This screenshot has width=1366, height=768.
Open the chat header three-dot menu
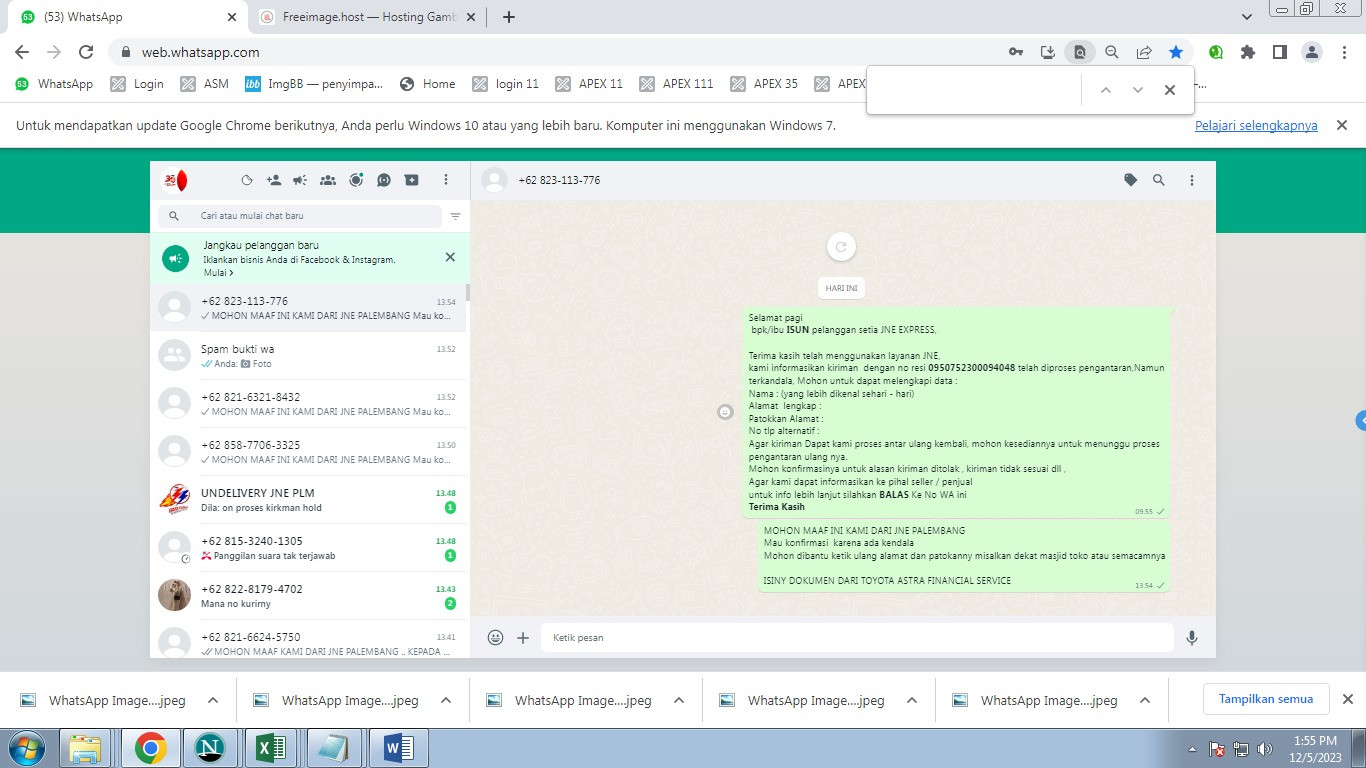click(1192, 180)
